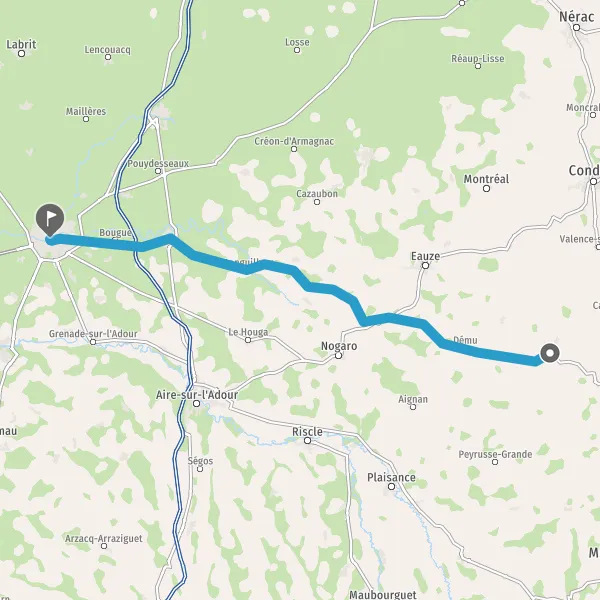600x600 pixels.
Task: Click the circular route end marker
Action: tap(550, 353)
